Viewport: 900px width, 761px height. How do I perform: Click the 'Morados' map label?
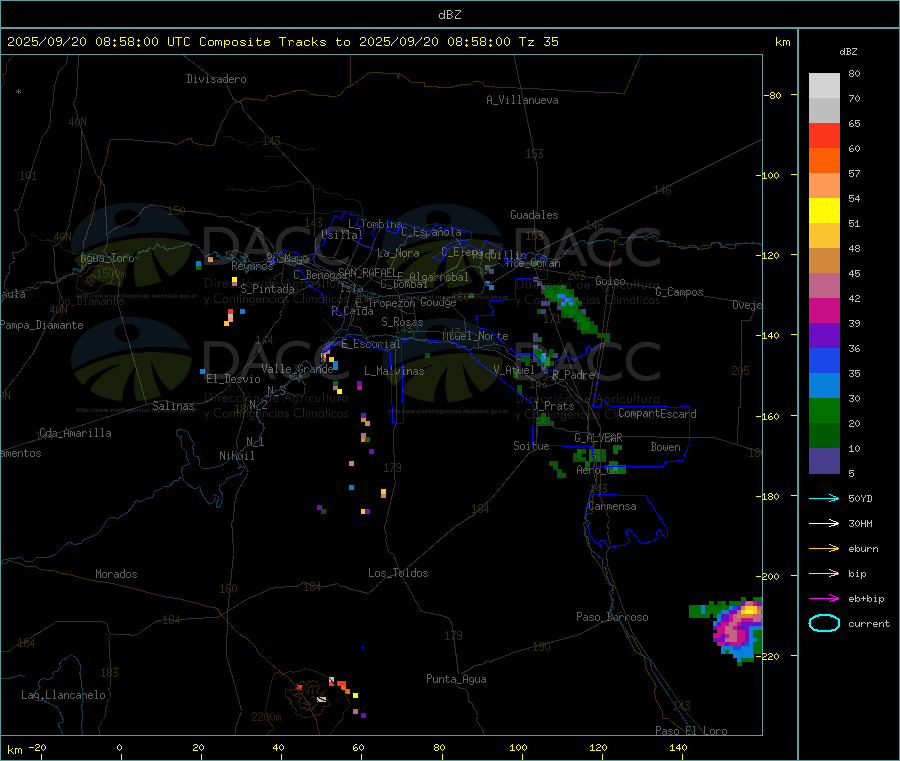pos(116,574)
